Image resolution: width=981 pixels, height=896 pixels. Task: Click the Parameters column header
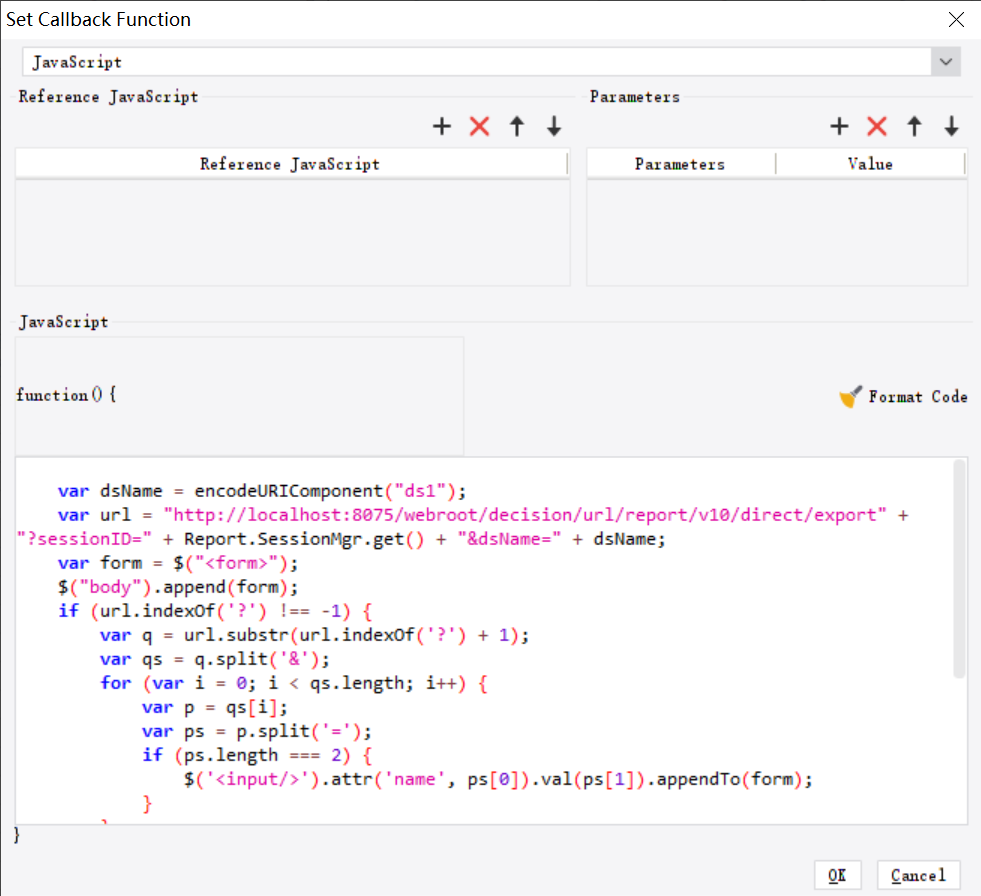(x=680, y=163)
